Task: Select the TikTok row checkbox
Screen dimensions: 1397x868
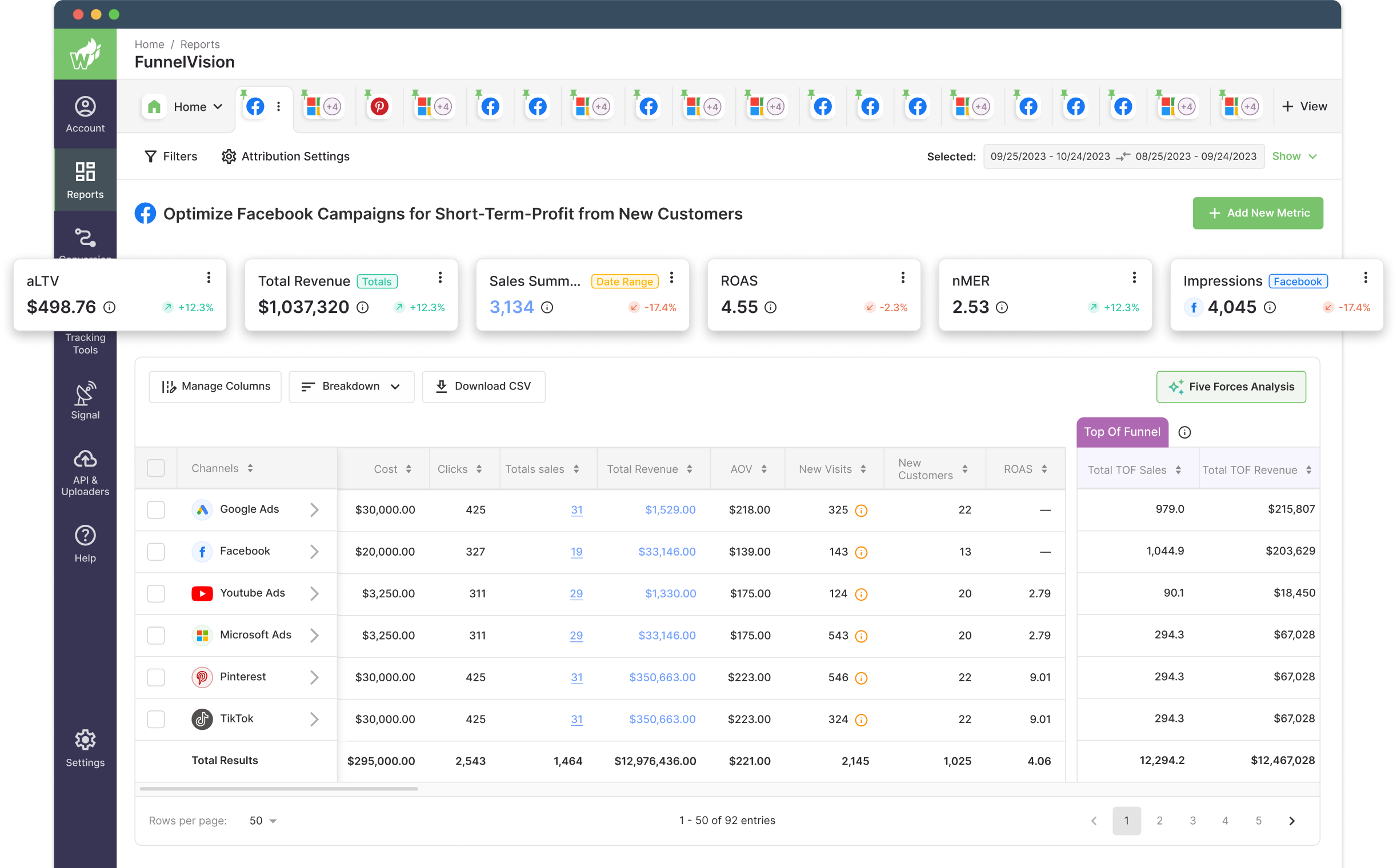Action: coord(155,720)
